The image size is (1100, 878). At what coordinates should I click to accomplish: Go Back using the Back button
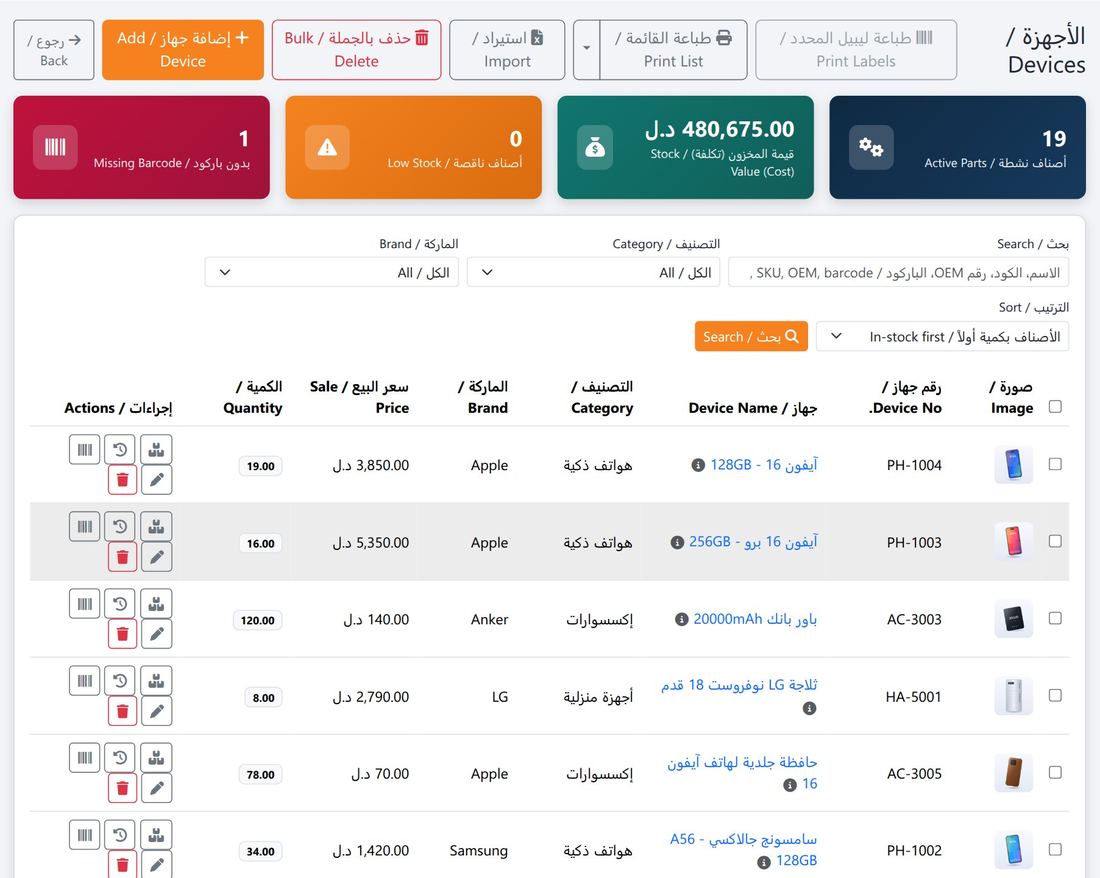pos(54,49)
